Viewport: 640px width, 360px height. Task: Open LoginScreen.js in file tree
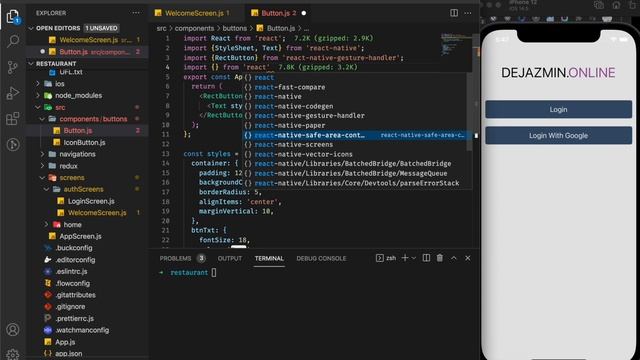coord(91,201)
